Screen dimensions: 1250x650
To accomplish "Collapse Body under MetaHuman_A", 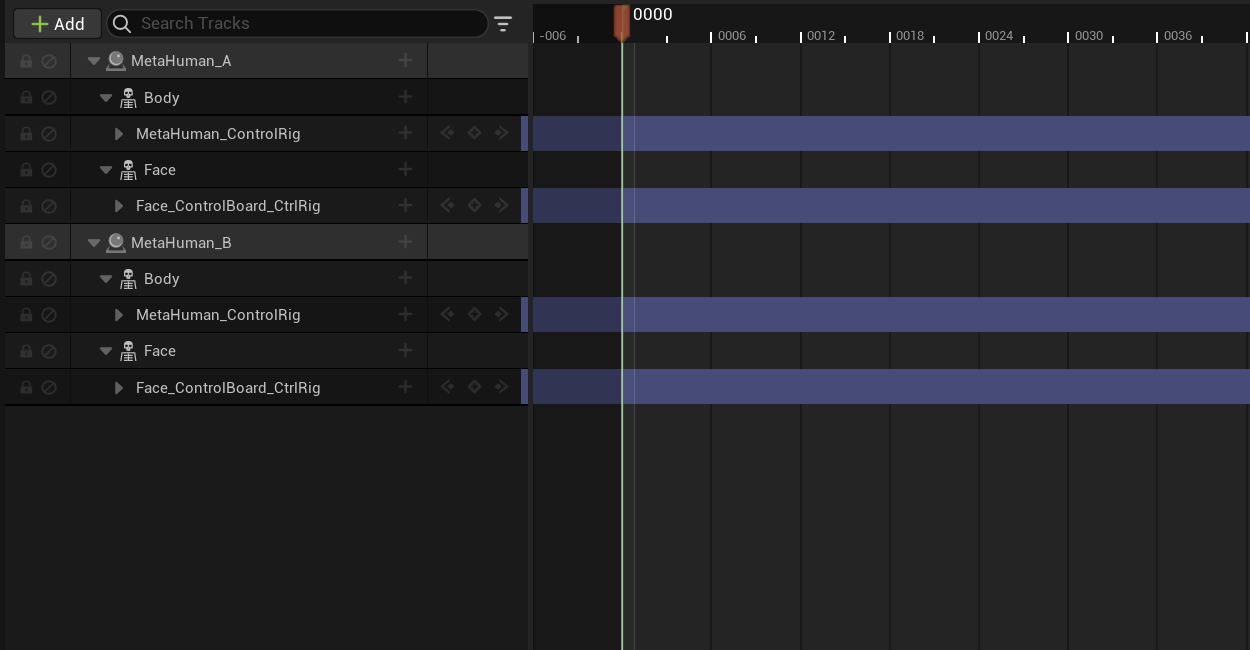I will pos(106,97).
